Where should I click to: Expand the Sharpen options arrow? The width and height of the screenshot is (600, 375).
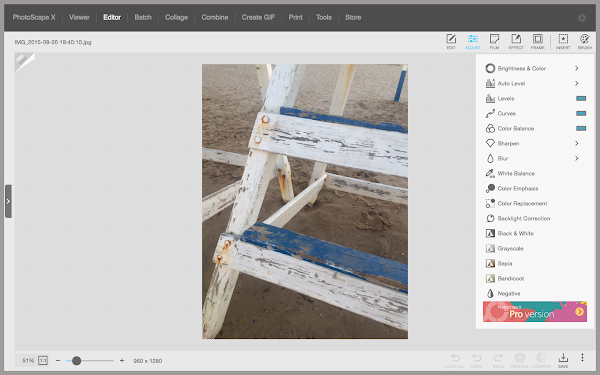(576, 143)
